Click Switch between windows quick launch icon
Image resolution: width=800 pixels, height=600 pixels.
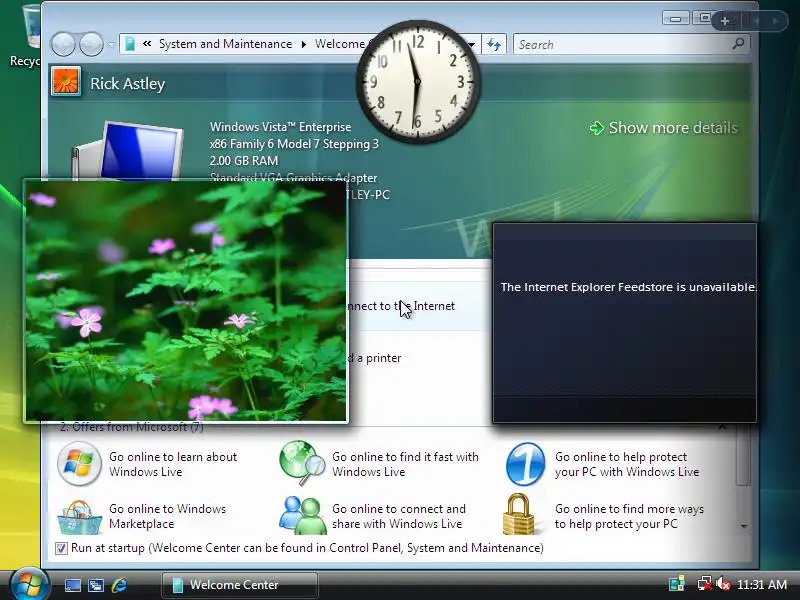coord(96,585)
